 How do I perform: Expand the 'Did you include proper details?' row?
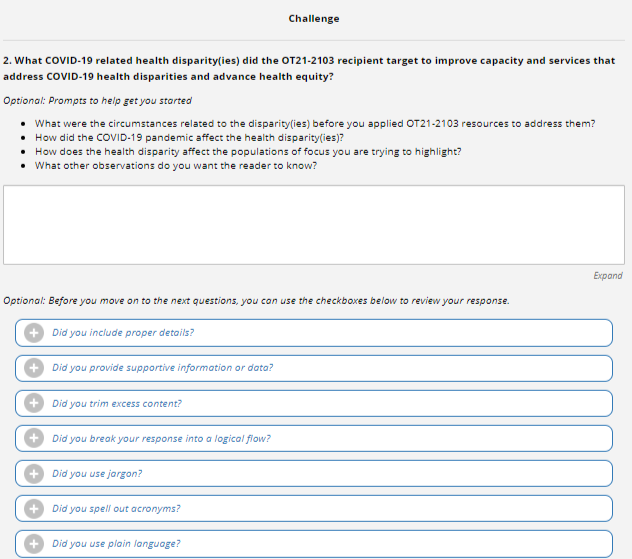pyautogui.click(x=123, y=333)
